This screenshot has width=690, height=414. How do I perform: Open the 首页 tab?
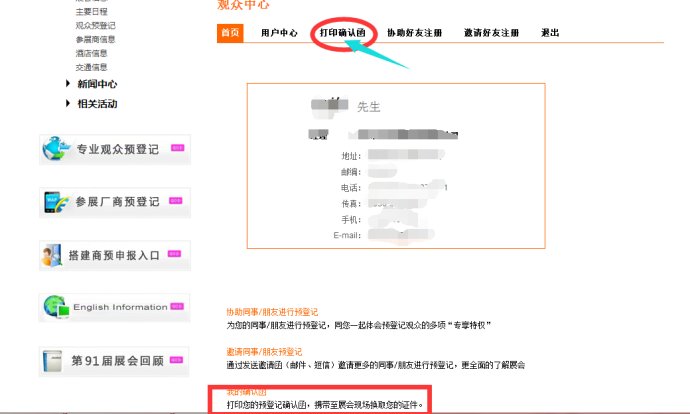tap(230, 33)
